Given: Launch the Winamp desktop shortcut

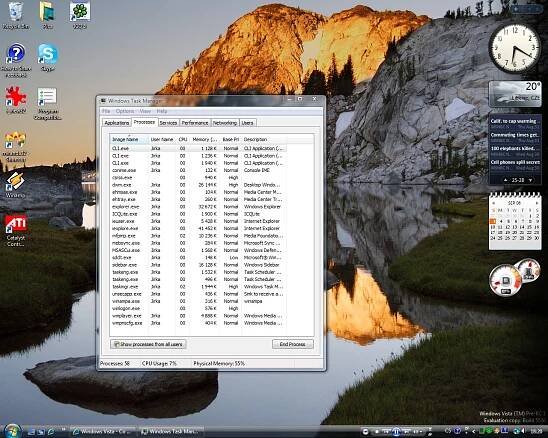Looking at the screenshot, I should [x=15, y=185].
